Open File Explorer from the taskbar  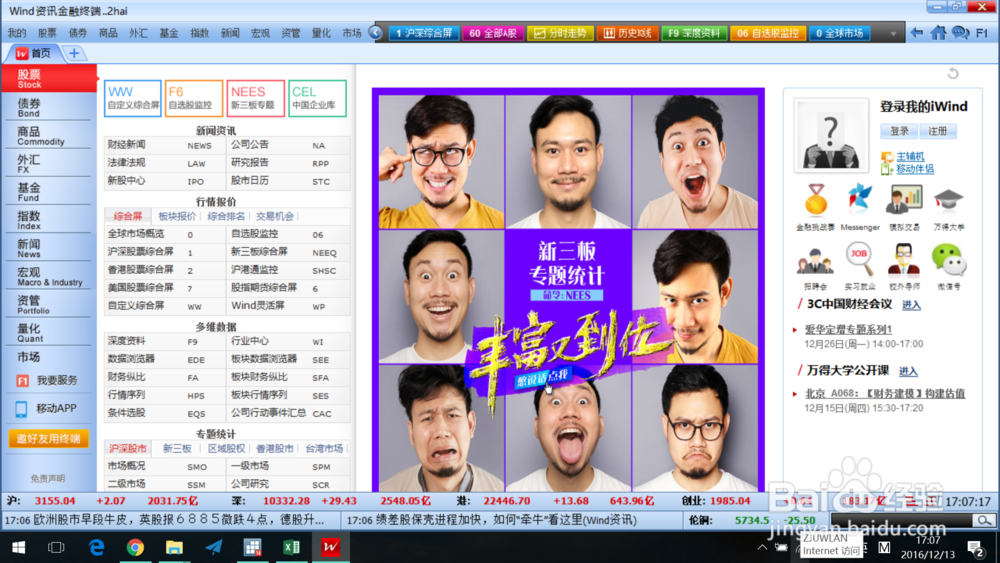174,547
